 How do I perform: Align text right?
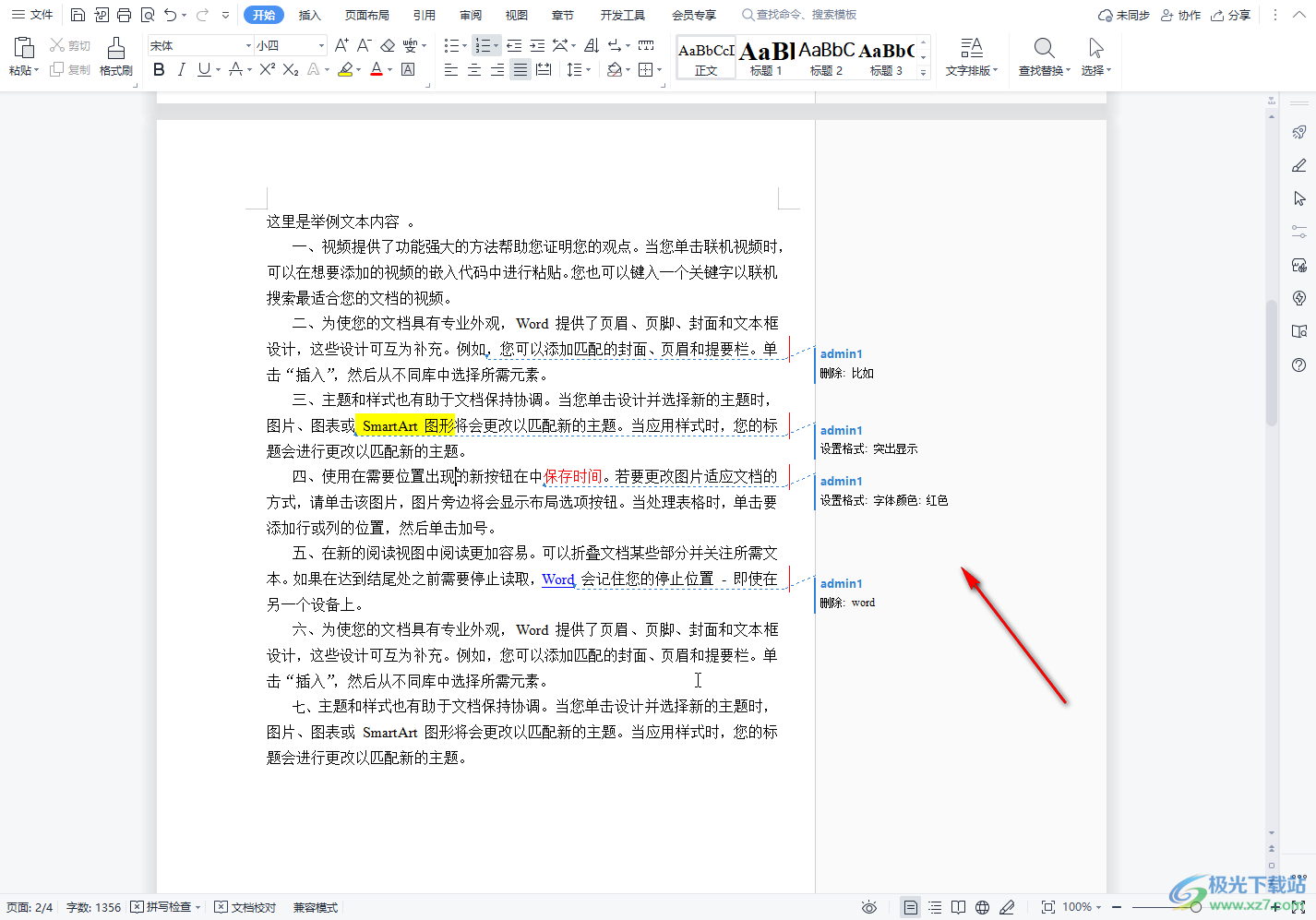497,69
